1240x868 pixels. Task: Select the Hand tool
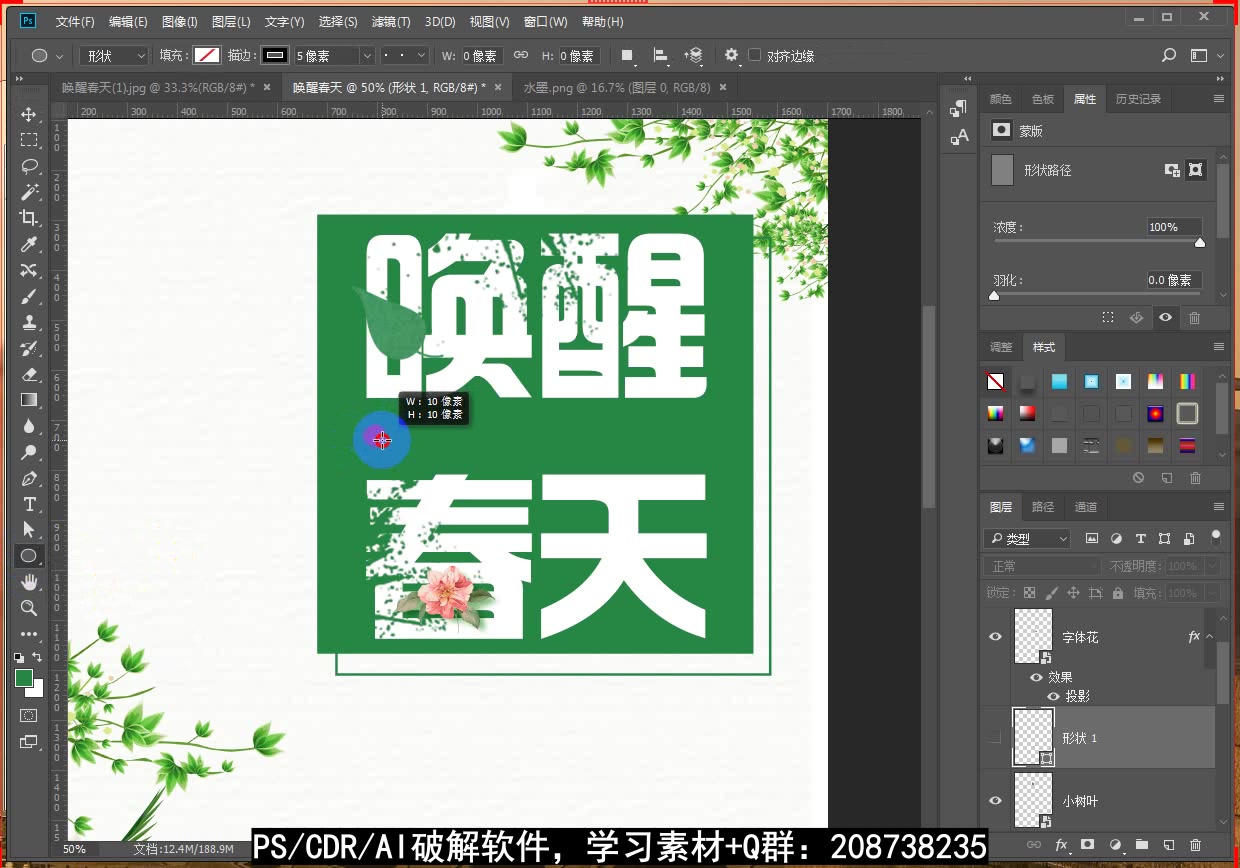click(x=29, y=582)
